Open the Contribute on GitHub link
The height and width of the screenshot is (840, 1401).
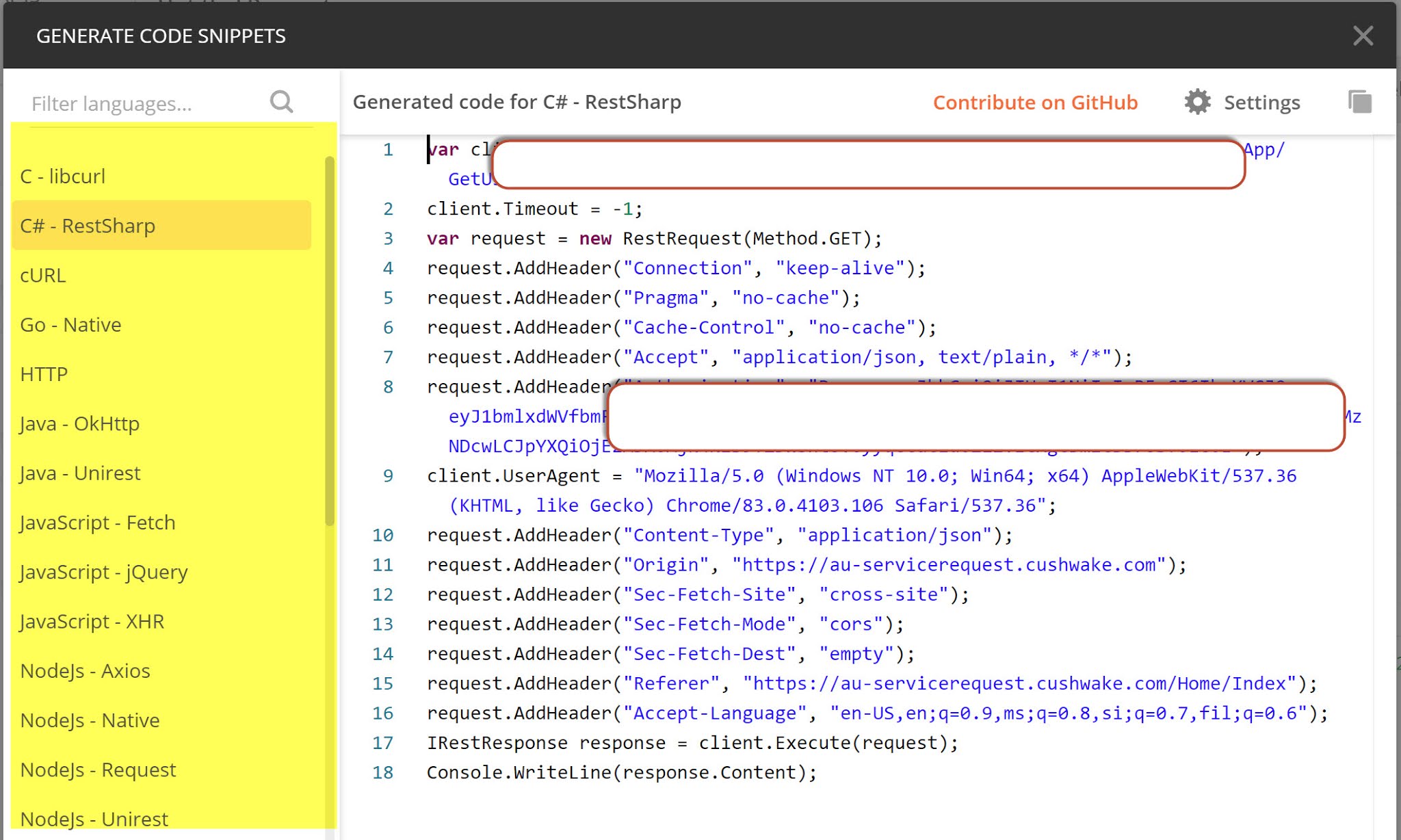(x=1035, y=102)
